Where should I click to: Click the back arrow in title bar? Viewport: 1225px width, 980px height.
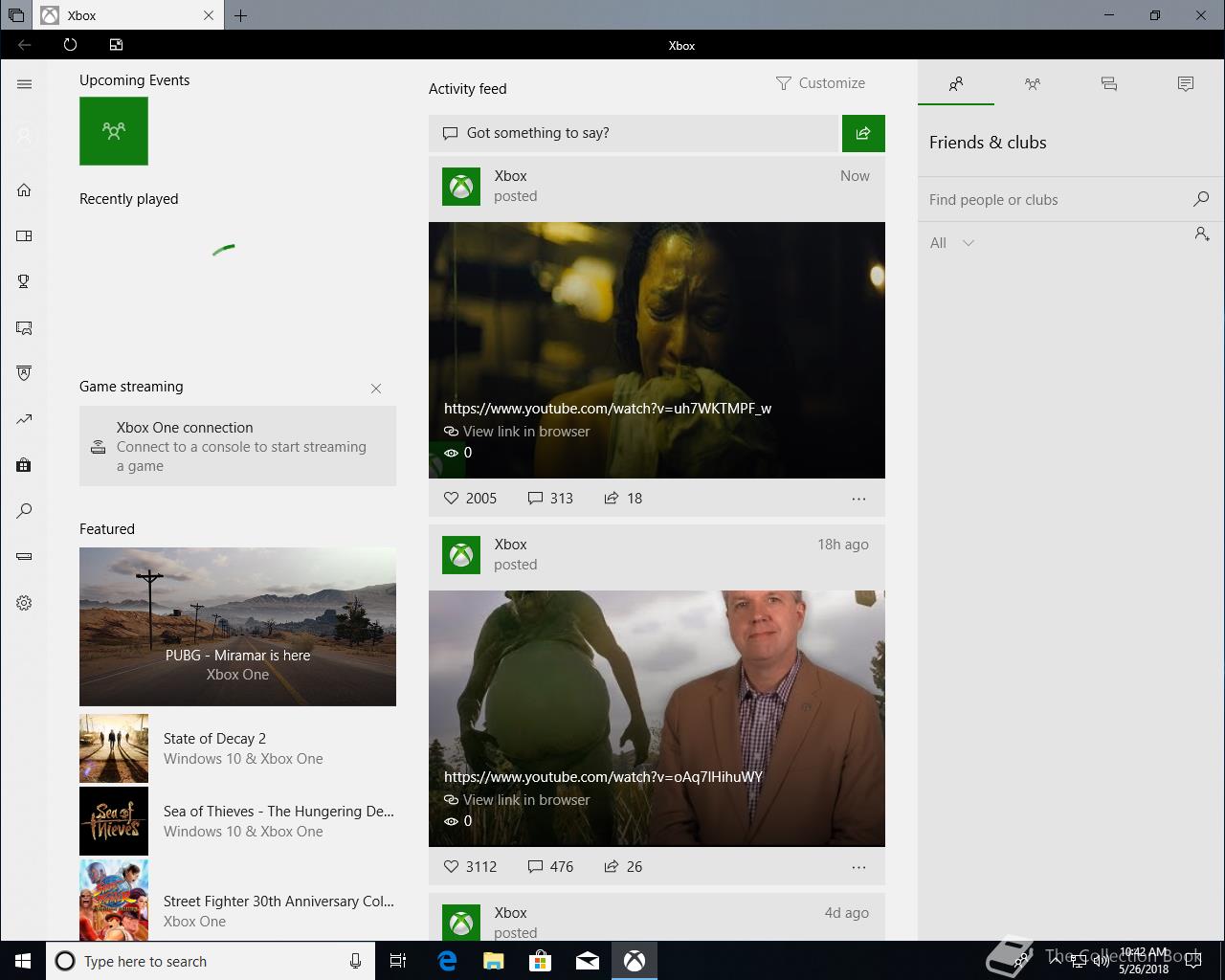(25, 44)
